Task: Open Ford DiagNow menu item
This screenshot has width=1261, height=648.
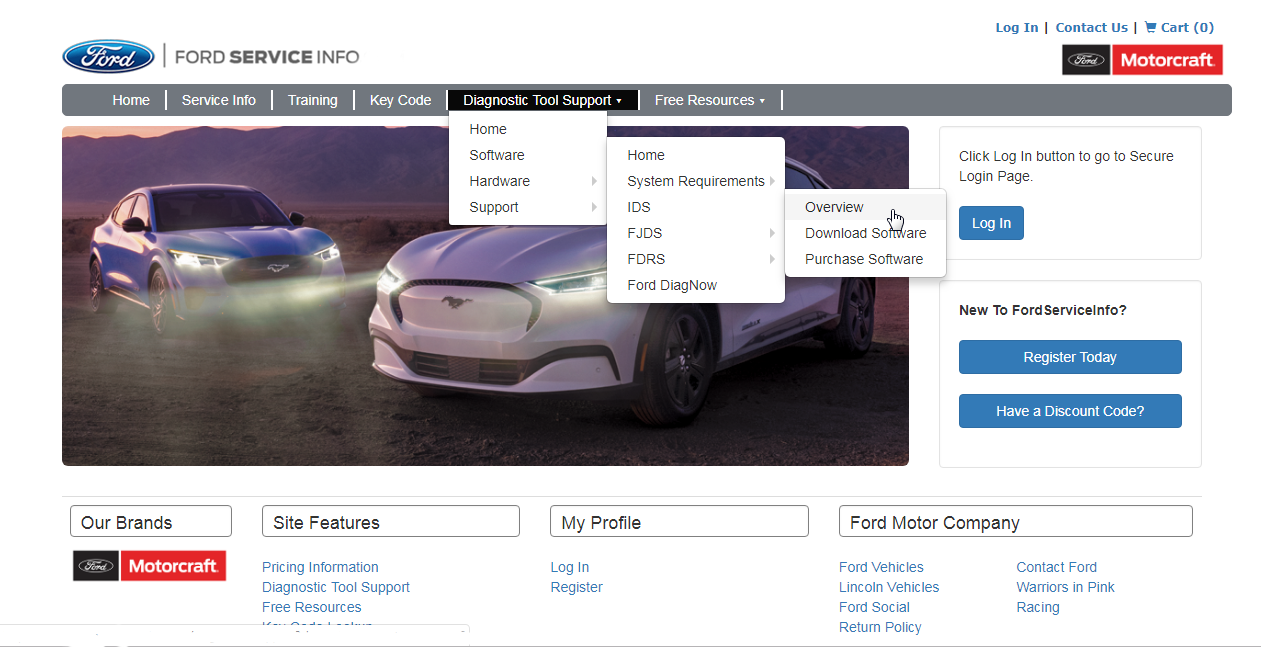Action: coord(672,285)
